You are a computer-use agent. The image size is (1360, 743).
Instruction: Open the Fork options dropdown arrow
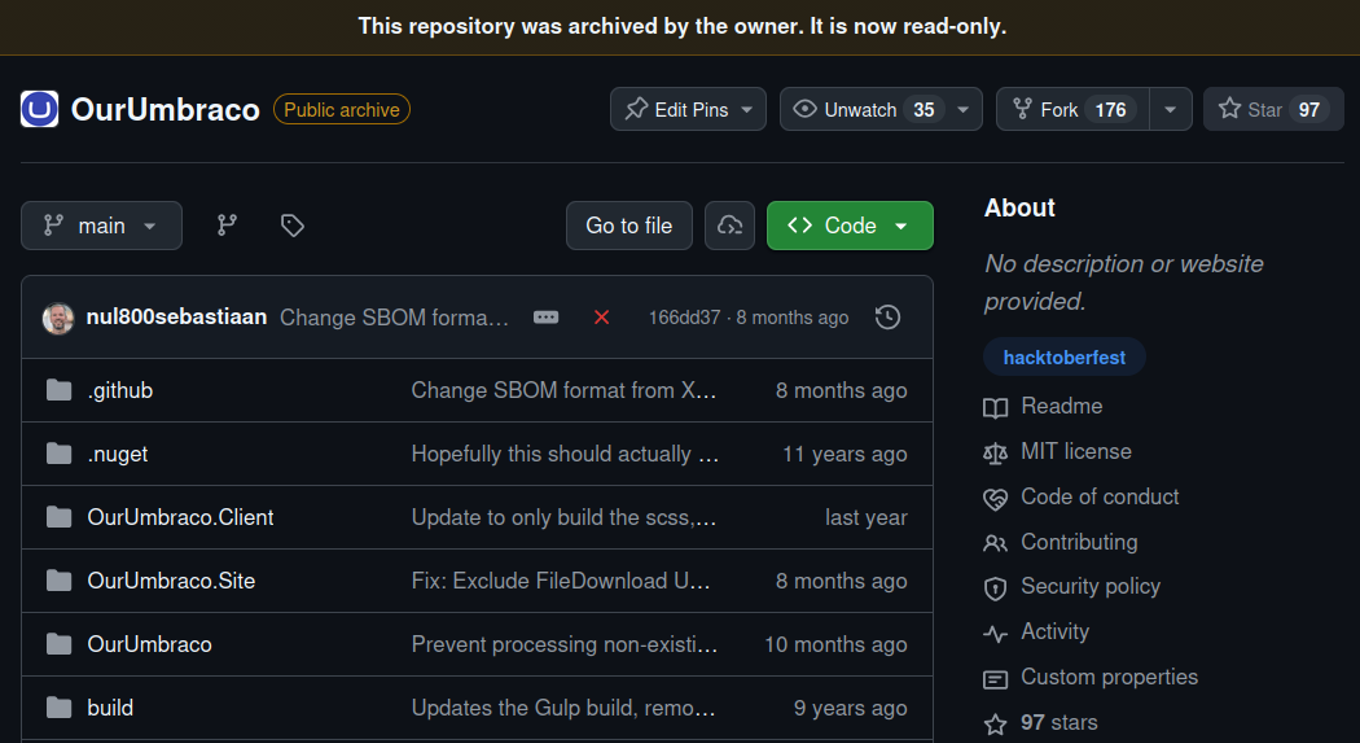1170,109
